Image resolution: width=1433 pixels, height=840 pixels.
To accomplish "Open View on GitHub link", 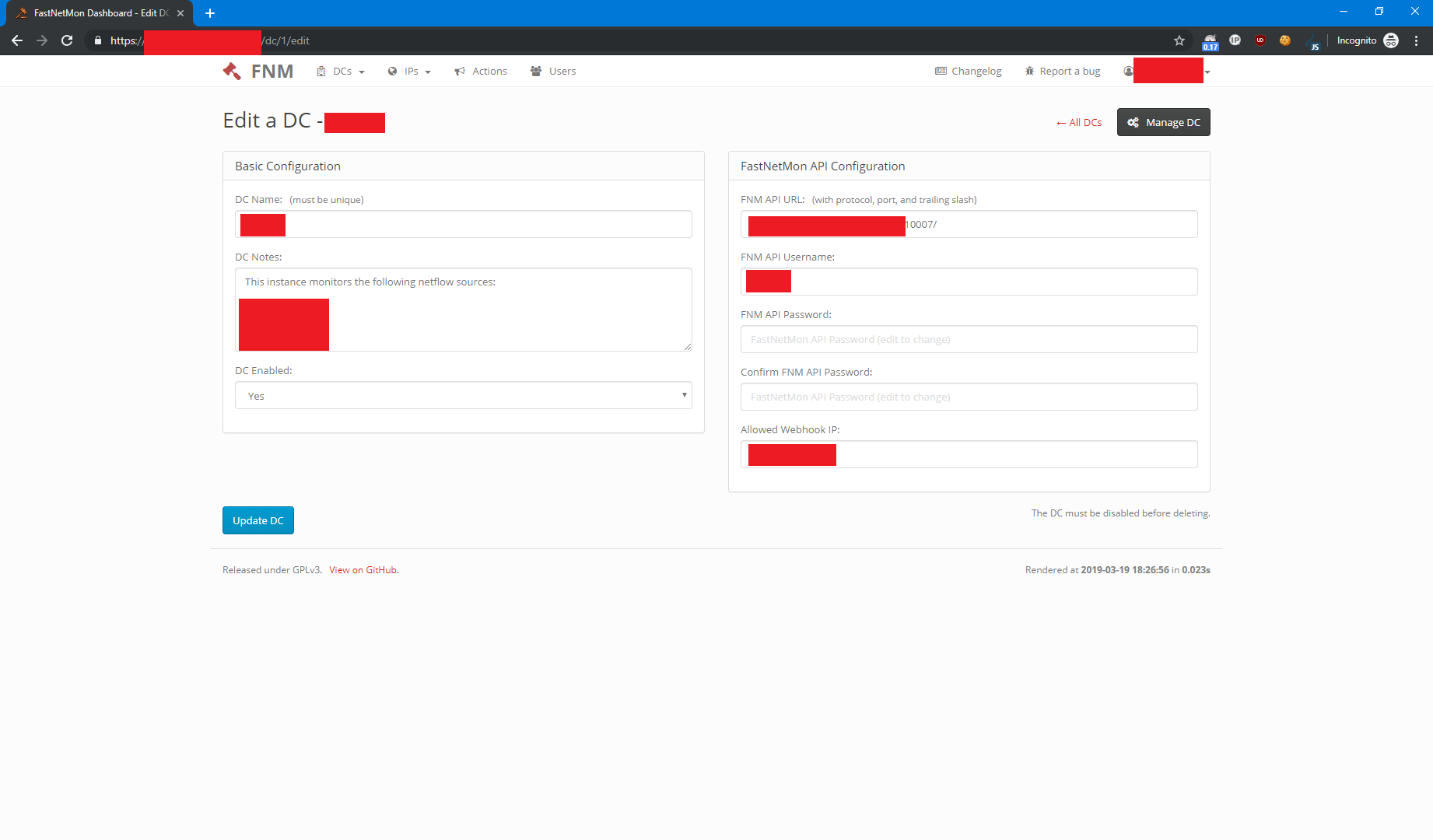I will 363,570.
